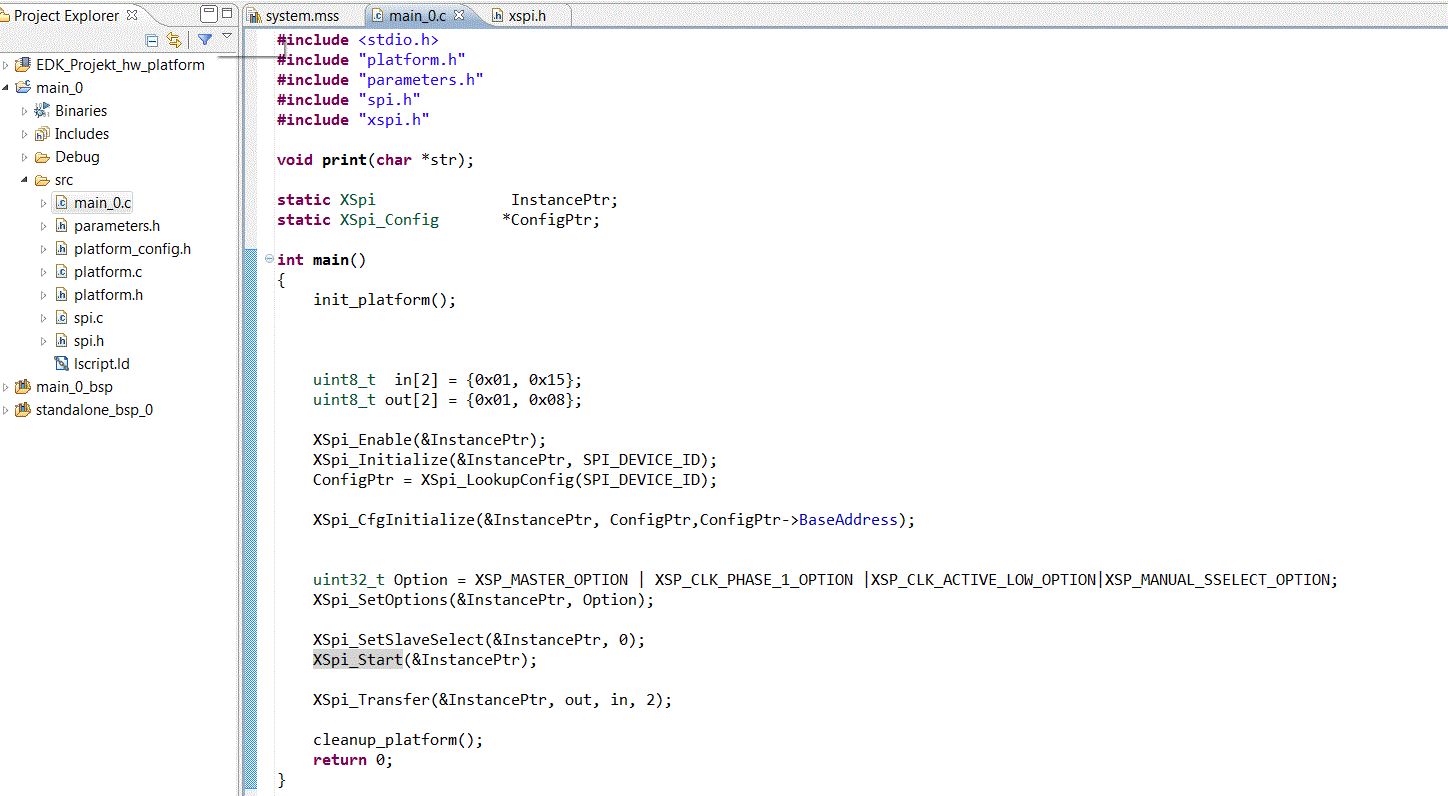
Task: Collapse all items in Project Explorer
Action: pyautogui.click(x=152, y=40)
